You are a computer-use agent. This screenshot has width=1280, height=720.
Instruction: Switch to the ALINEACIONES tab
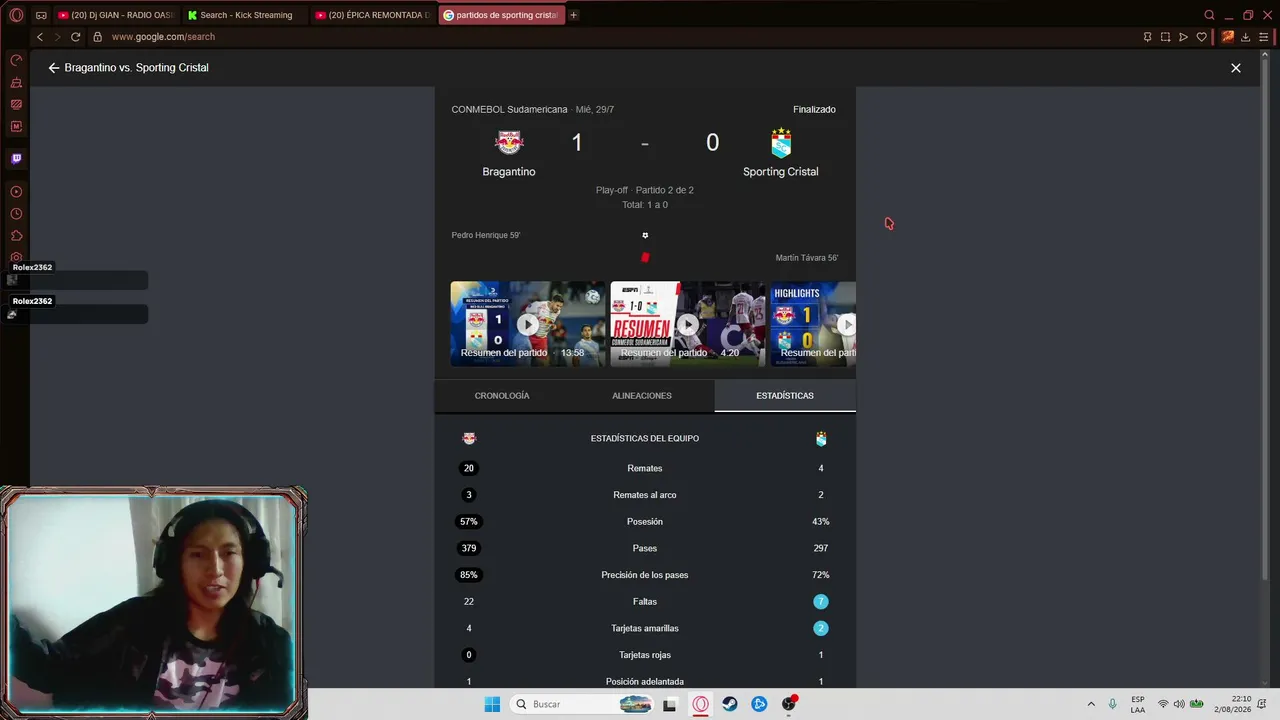click(642, 396)
